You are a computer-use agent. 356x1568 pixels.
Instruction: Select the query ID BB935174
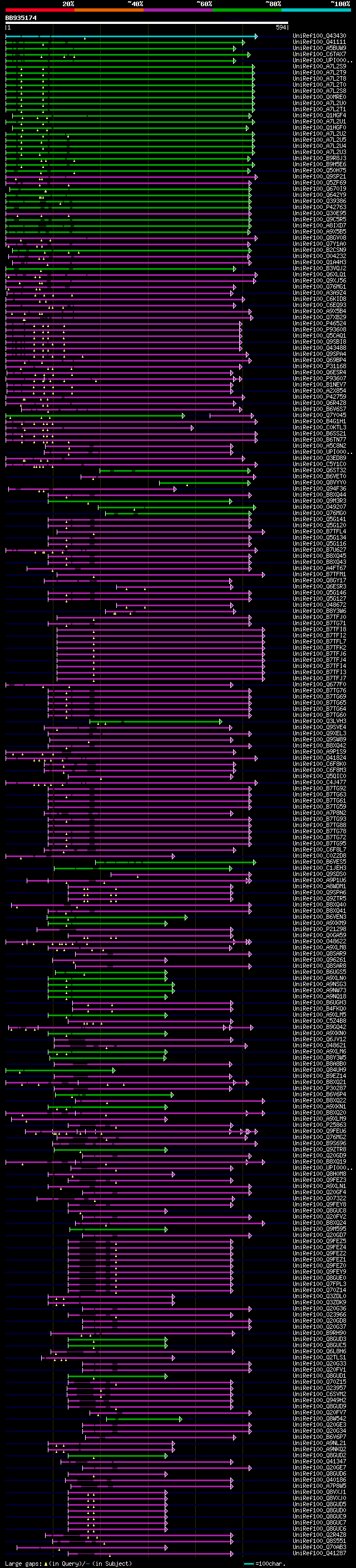point(21,18)
